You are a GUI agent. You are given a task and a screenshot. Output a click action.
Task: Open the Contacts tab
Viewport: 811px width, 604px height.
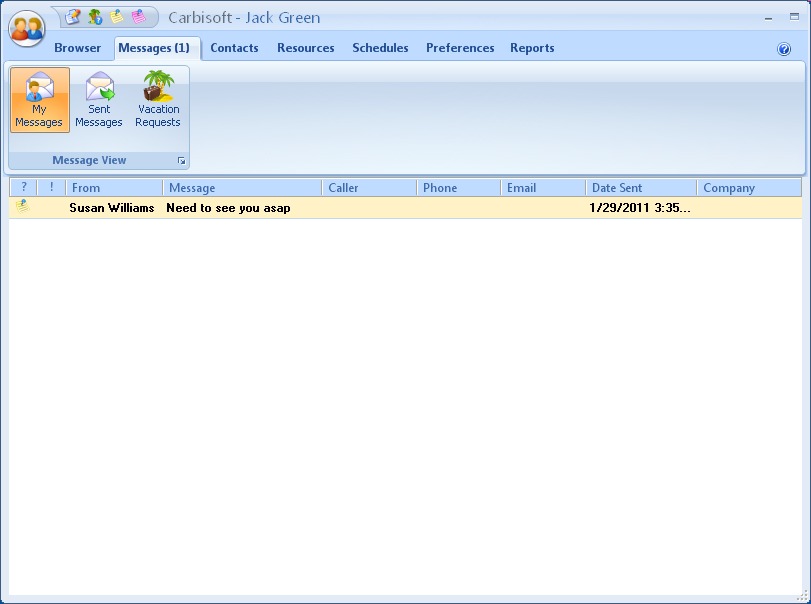pos(234,48)
